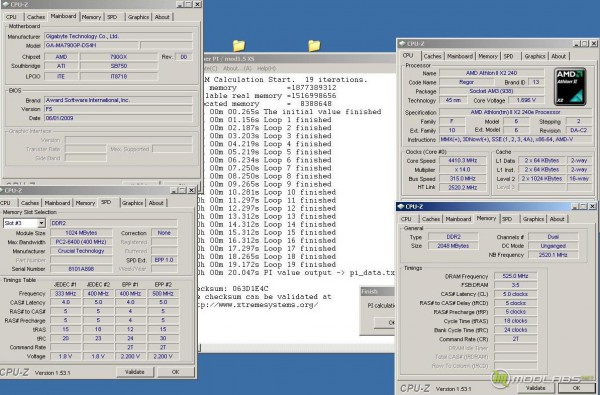This screenshot has height=395, width=600.
Task: Open Mainboard tab in the SPD window
Action: click(57, 203)
